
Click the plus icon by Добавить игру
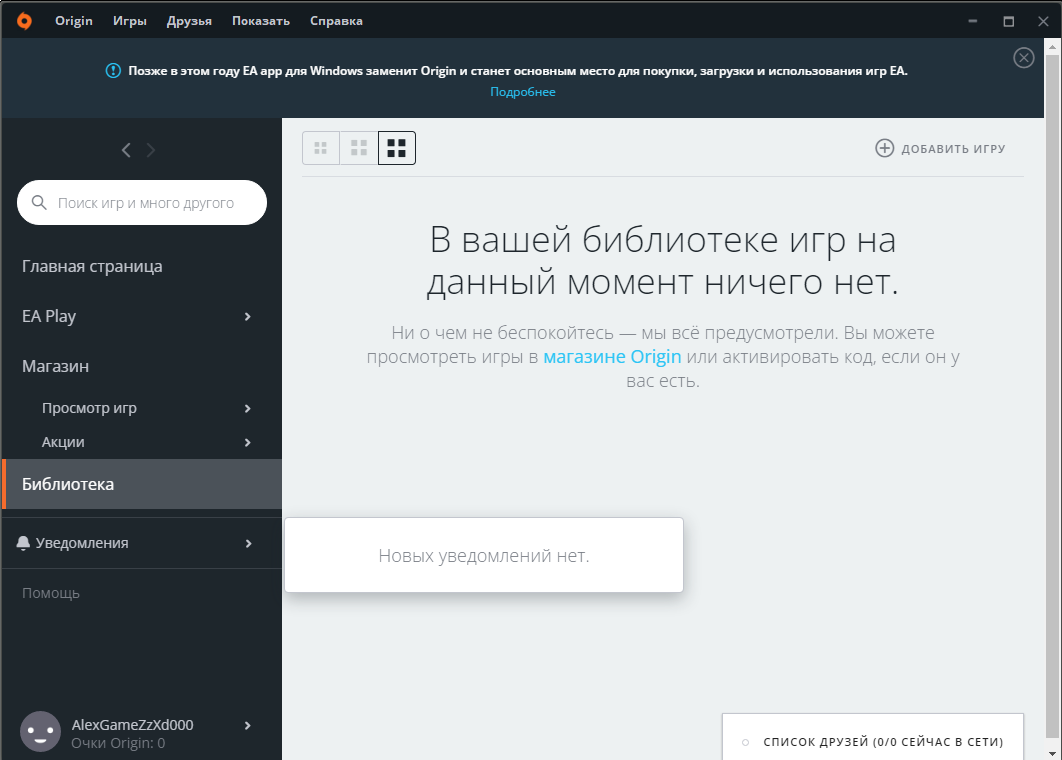pos(885,148)
